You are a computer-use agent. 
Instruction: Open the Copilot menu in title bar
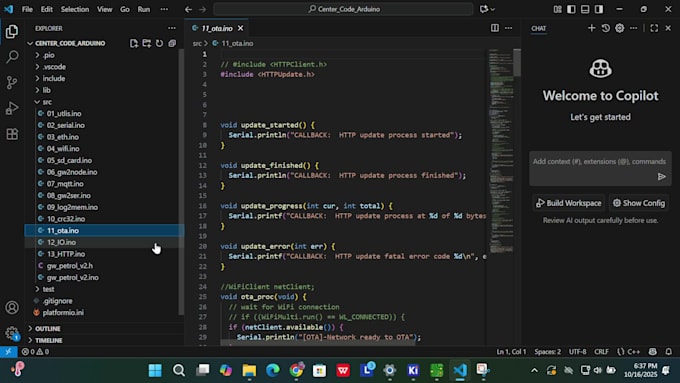click(x=487, y=9)
